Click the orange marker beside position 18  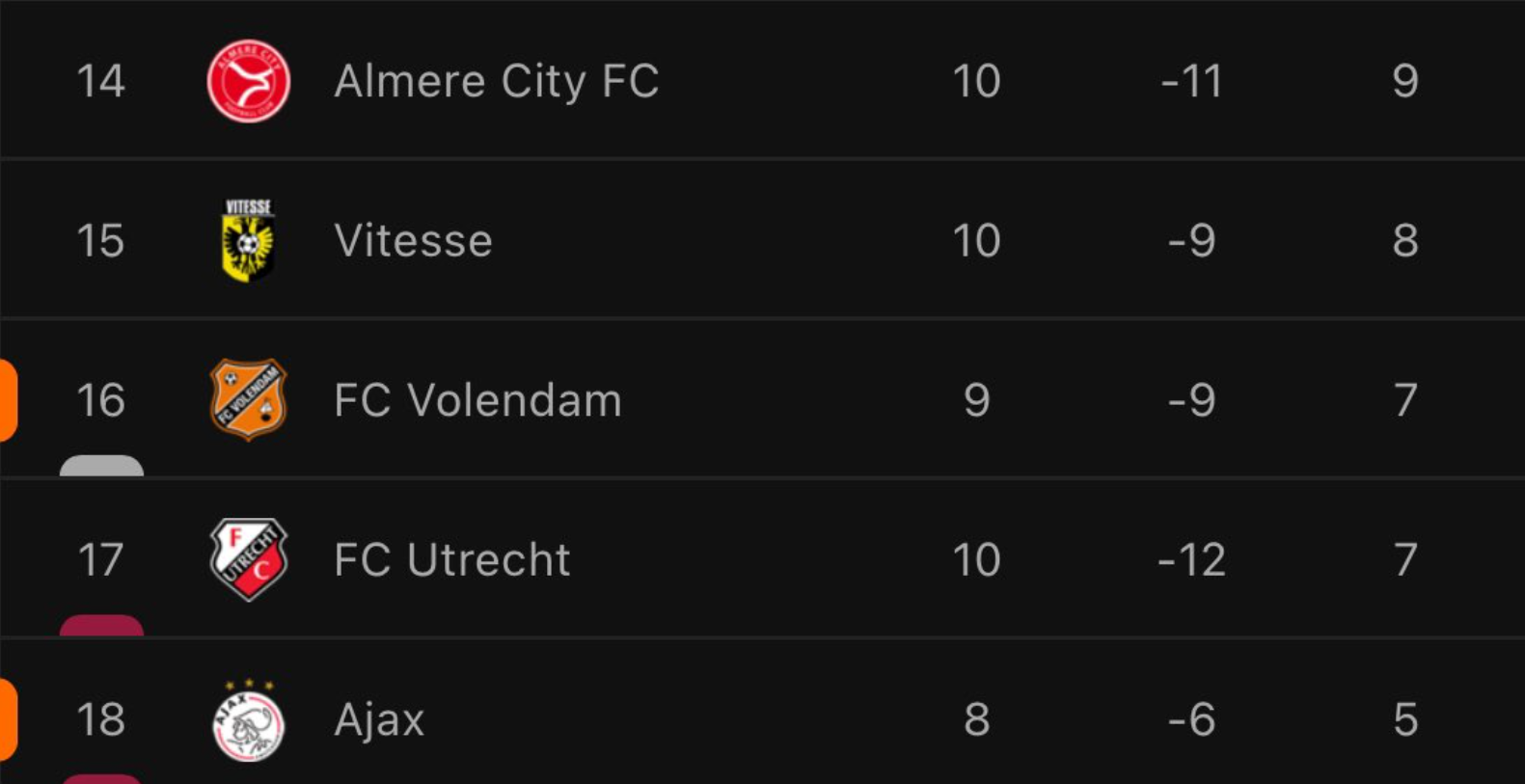pyautogui.click(x=9, y=719)
